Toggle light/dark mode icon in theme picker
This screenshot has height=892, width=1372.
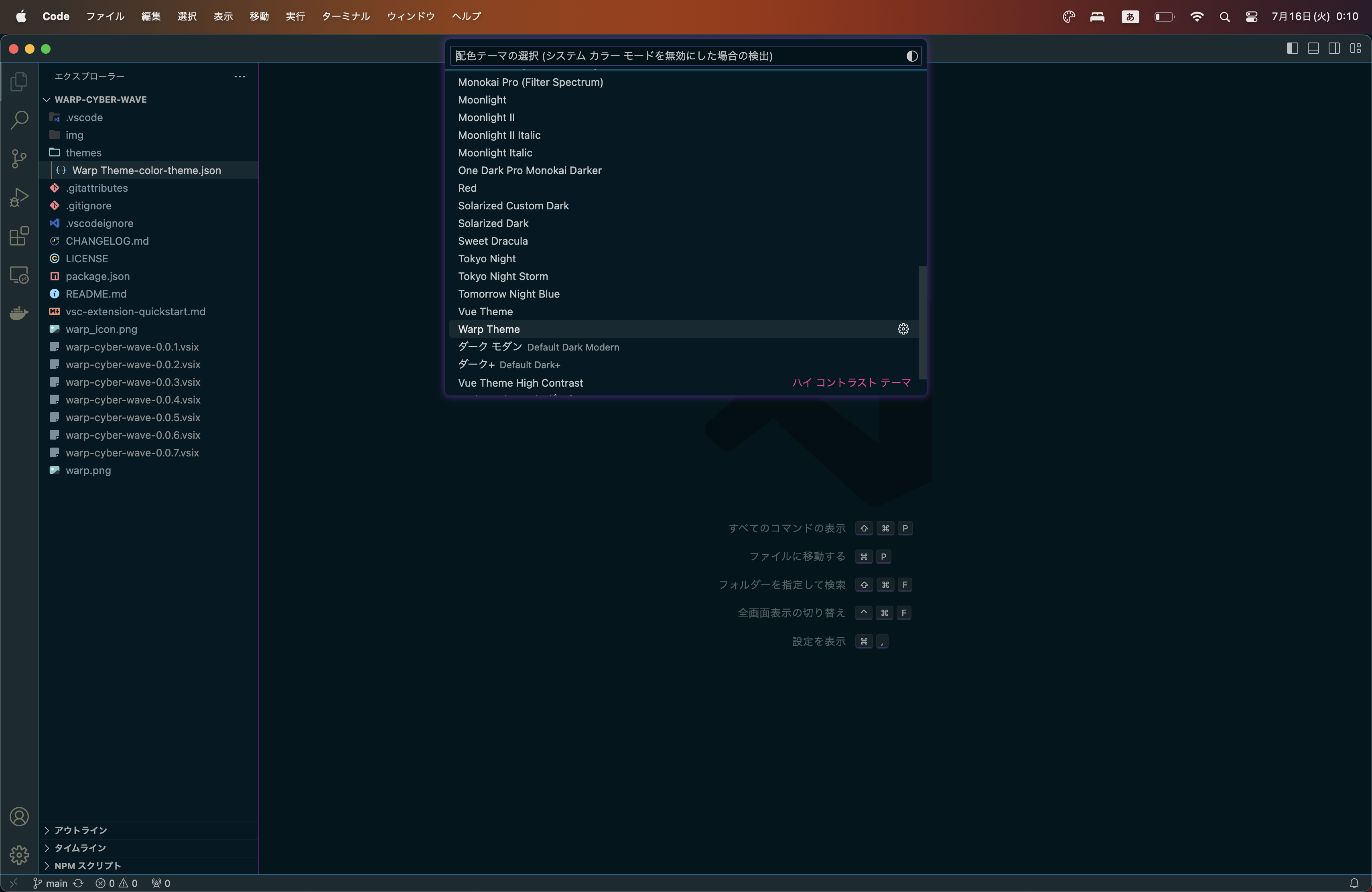coord(911,56)
